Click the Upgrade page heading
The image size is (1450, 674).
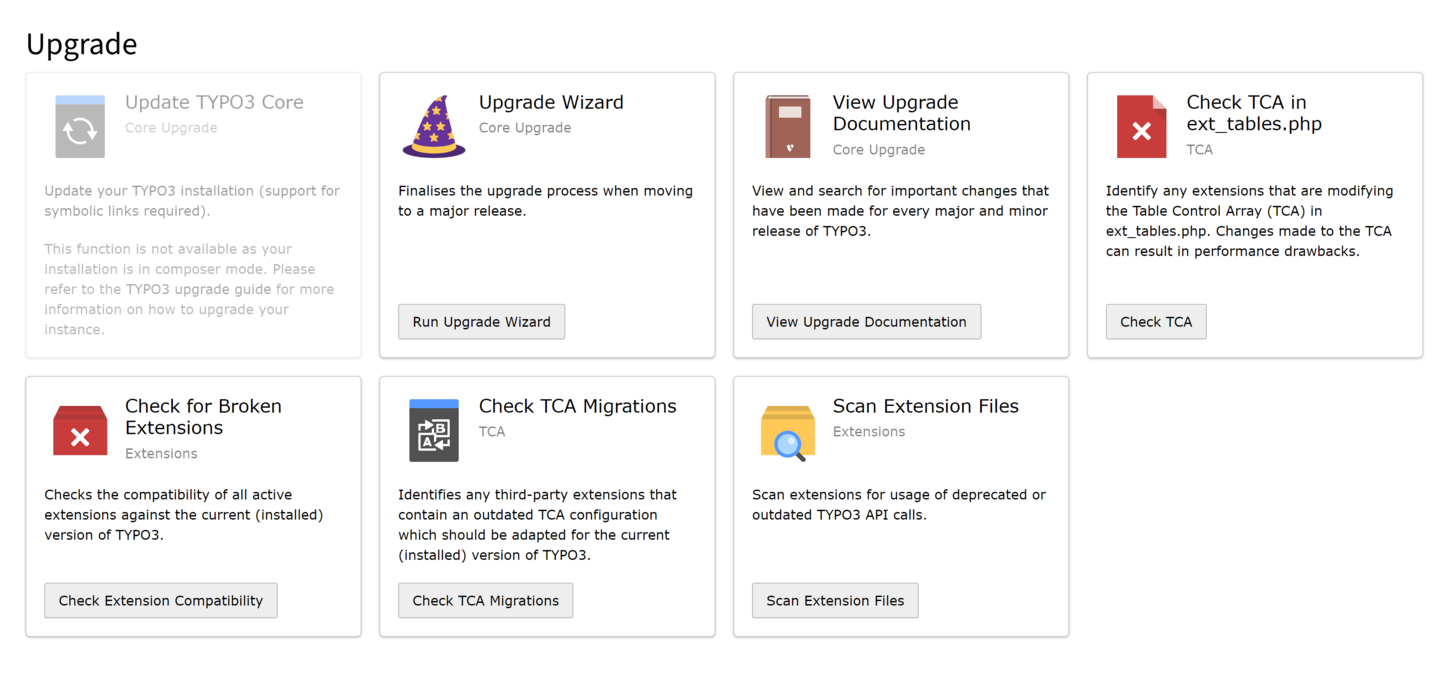click(82, 44)
